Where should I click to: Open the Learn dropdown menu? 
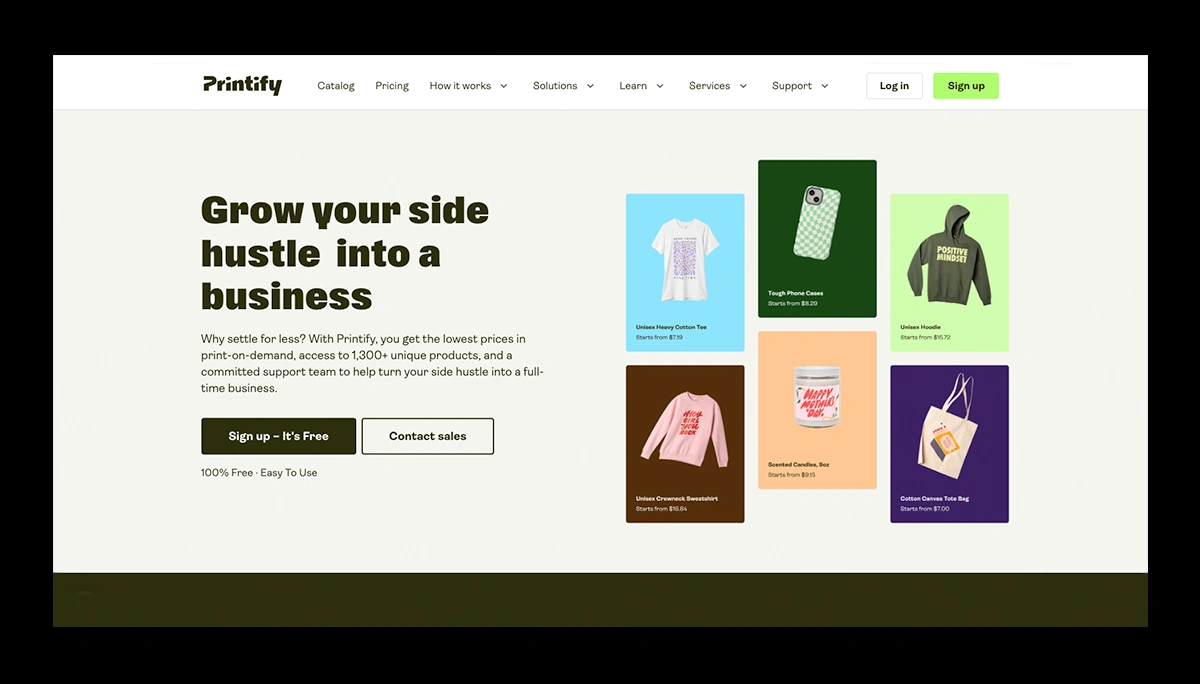(641, 86)
